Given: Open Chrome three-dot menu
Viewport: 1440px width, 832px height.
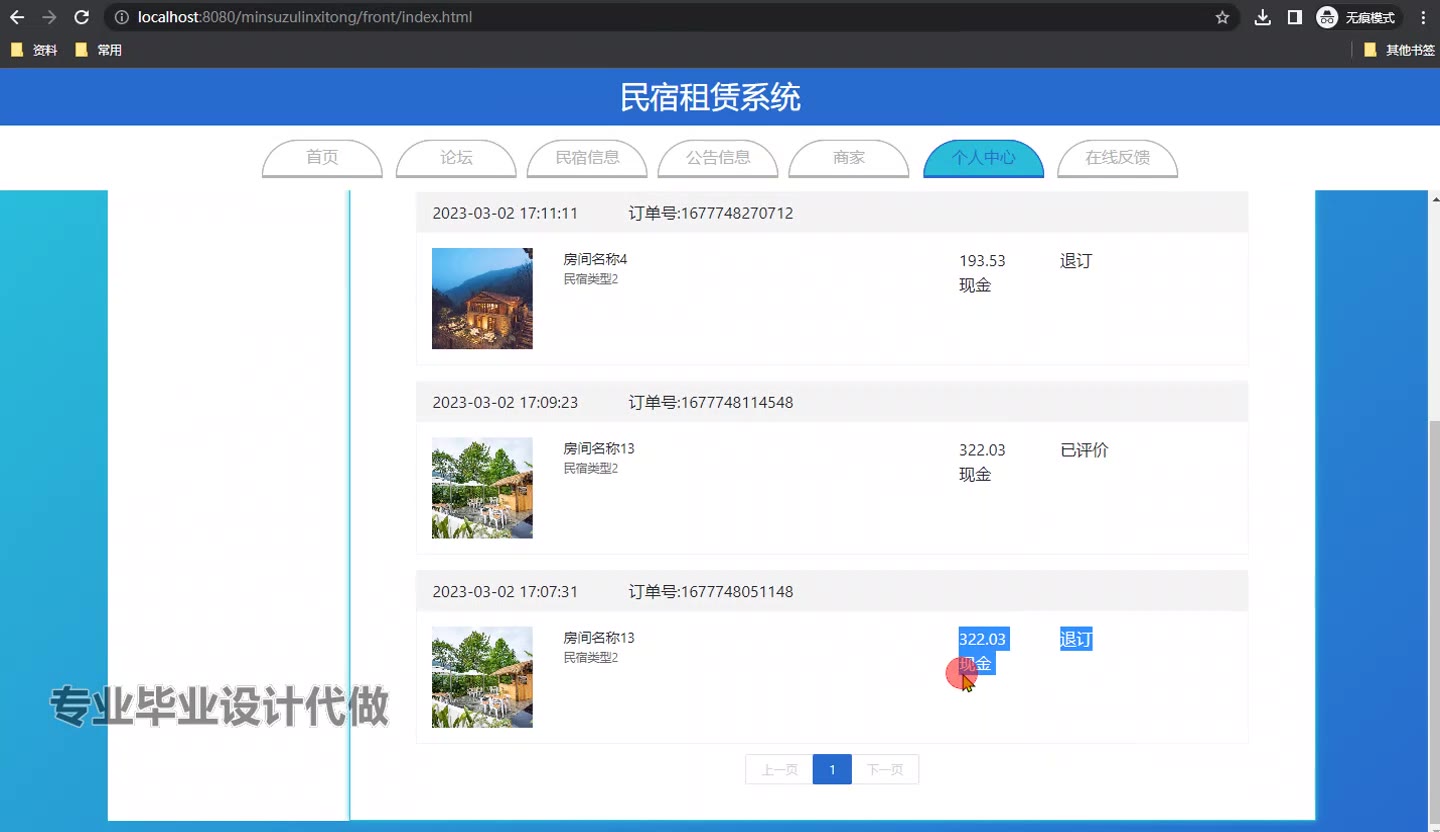Looking at the screenshot, I should point(1423,17).
